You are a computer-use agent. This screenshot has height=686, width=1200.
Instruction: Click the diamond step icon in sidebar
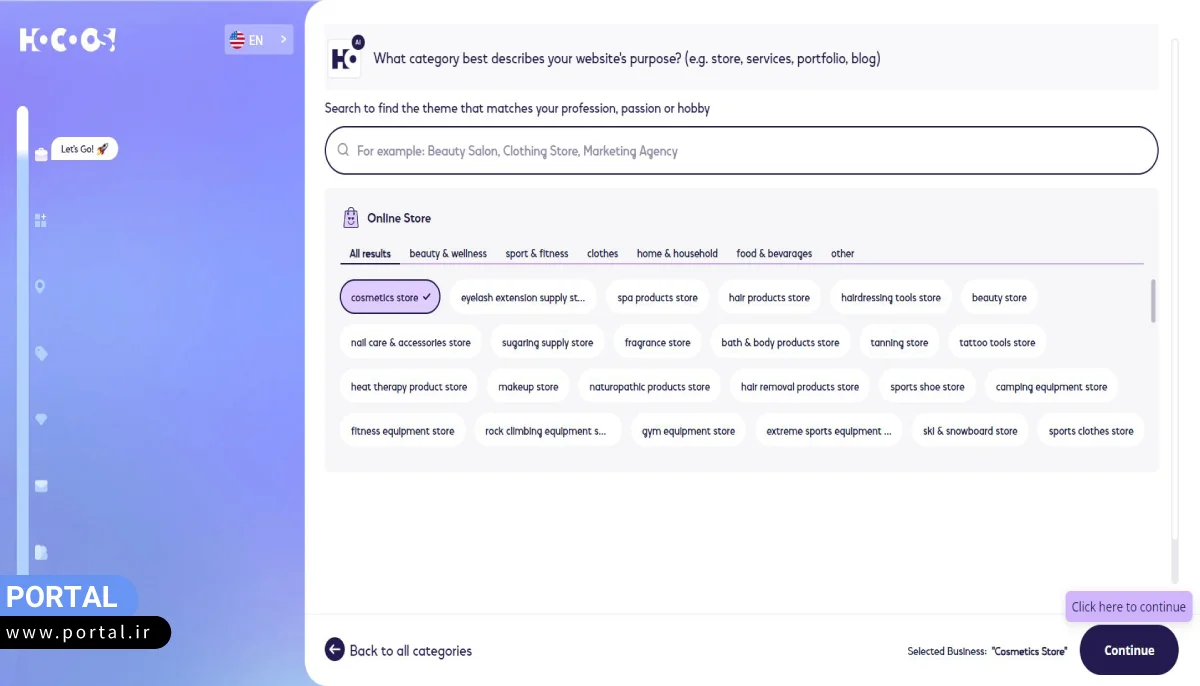[x=41, y=420]
